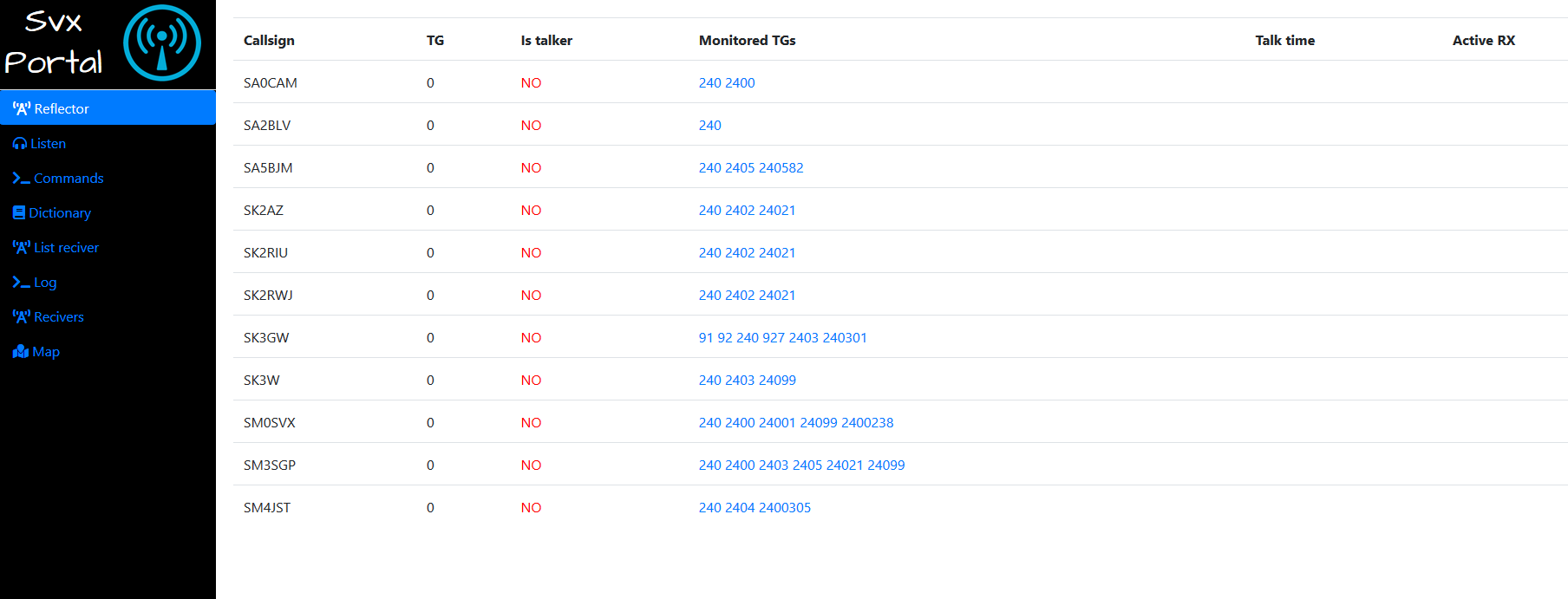Image resolution: width=1568 pixels, height=599 pixels.
Task: Select the map icon next to Map
Action: pos(21,351)
